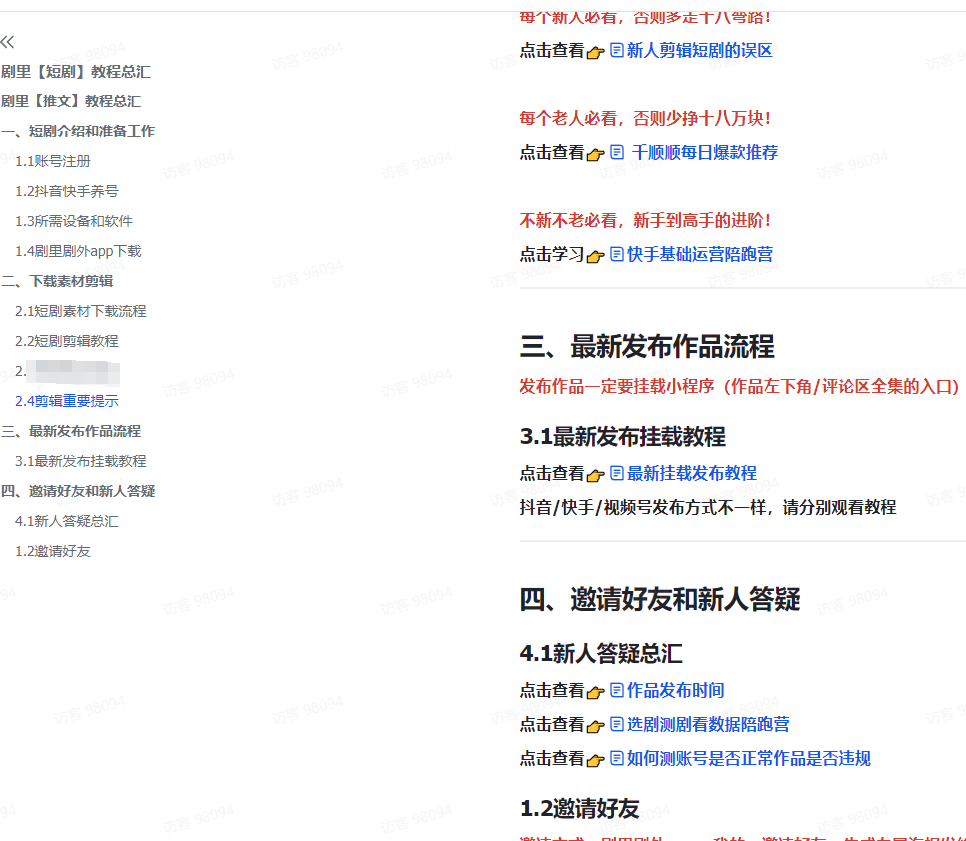Go to 1.1账号注册 in the outline
Screen dimensions: 966x841
pos(52,161)
